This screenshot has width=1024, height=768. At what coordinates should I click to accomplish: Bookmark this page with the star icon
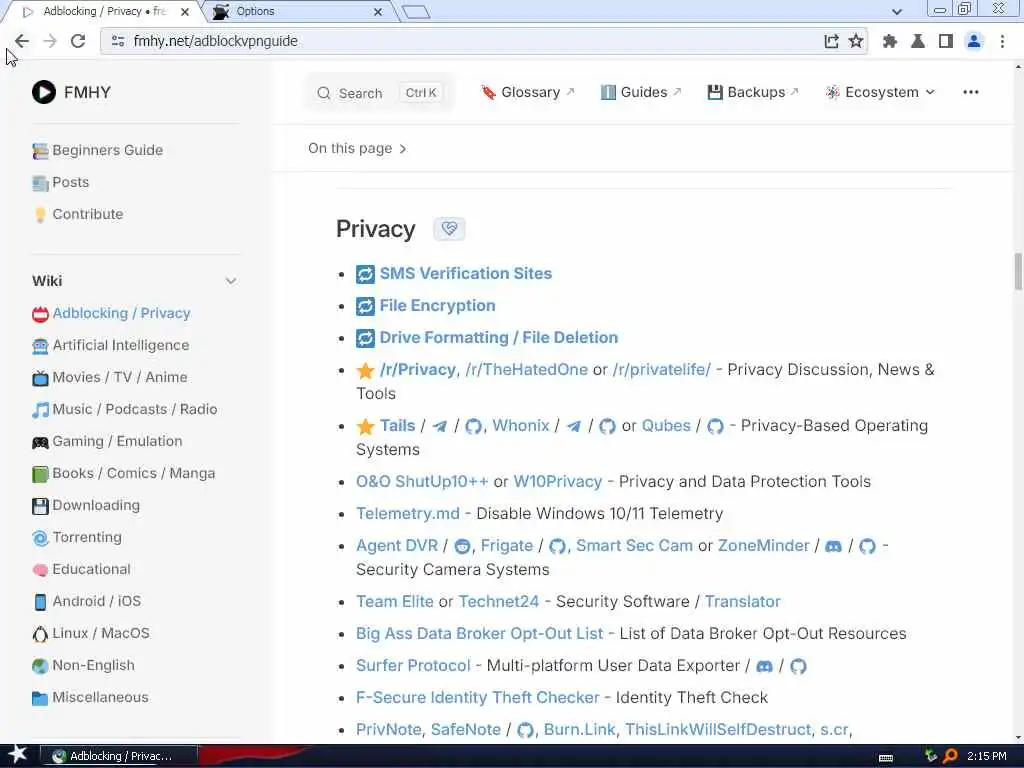pos(856,41)
